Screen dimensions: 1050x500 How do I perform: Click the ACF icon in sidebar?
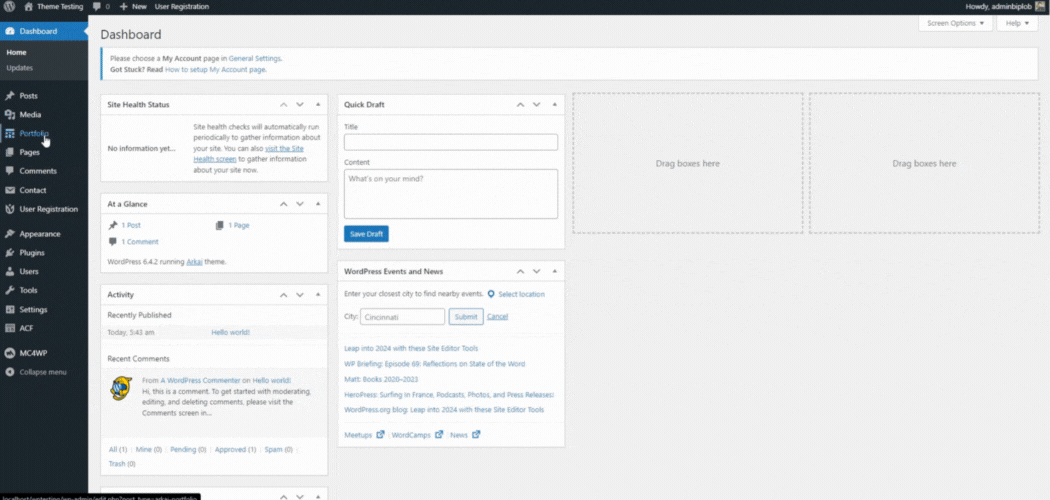(10, 329)
